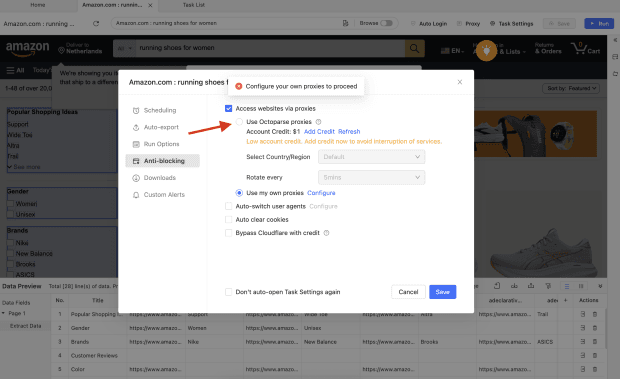The height and width of the screenshot is (379, 620).
Task: Click the Amazon search magnifier button
Action: click(x=414, y=49)
